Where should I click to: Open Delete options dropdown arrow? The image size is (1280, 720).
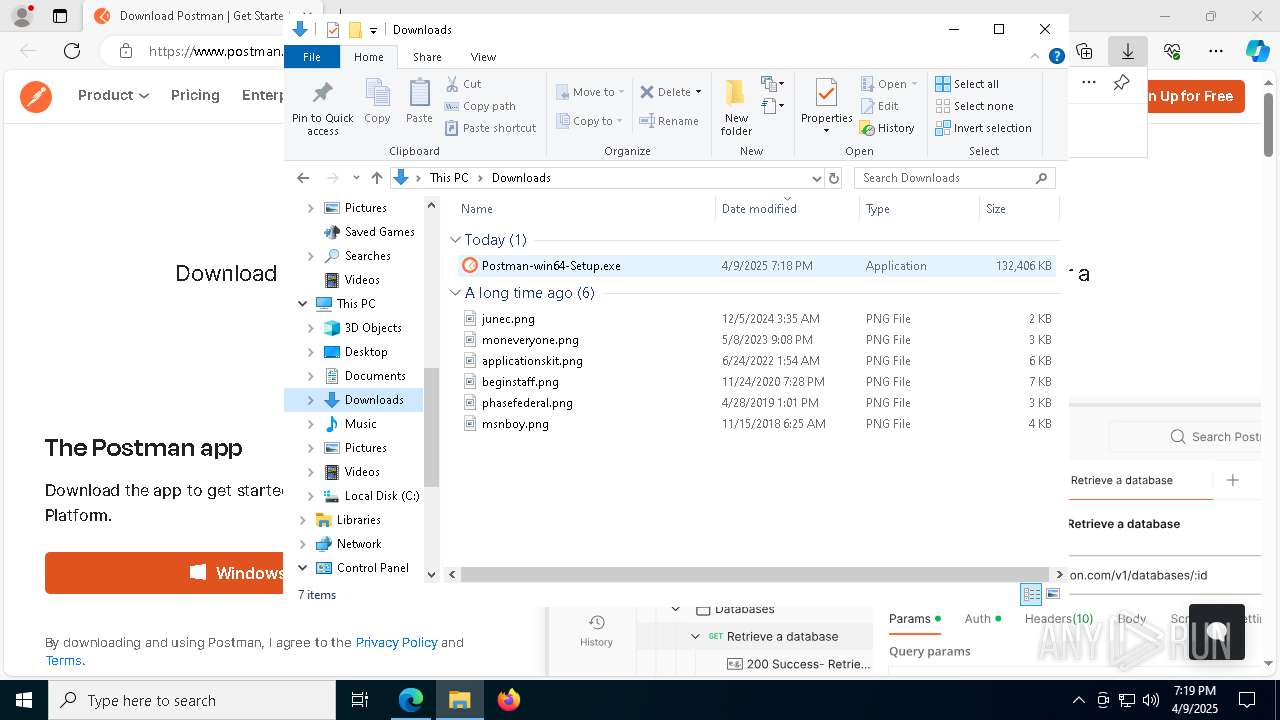[x=698, y=92]
